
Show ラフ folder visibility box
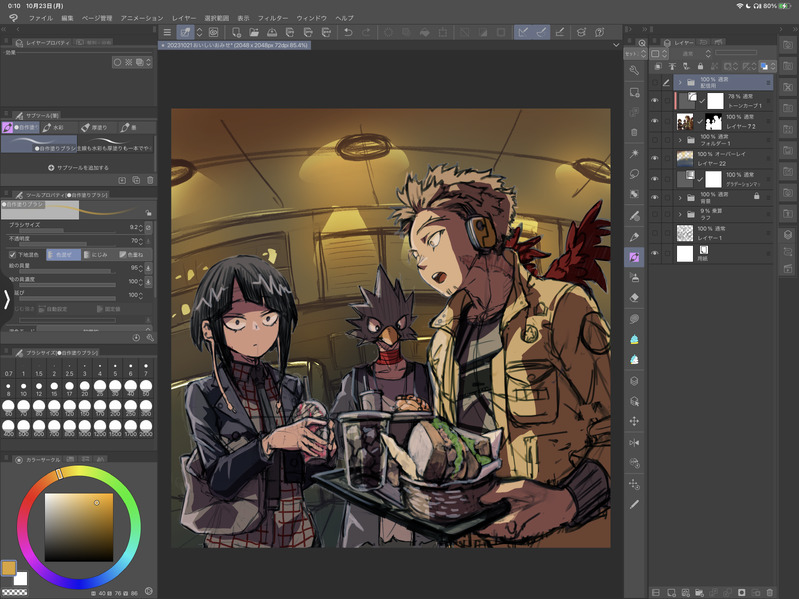click(x=655, y=214)
